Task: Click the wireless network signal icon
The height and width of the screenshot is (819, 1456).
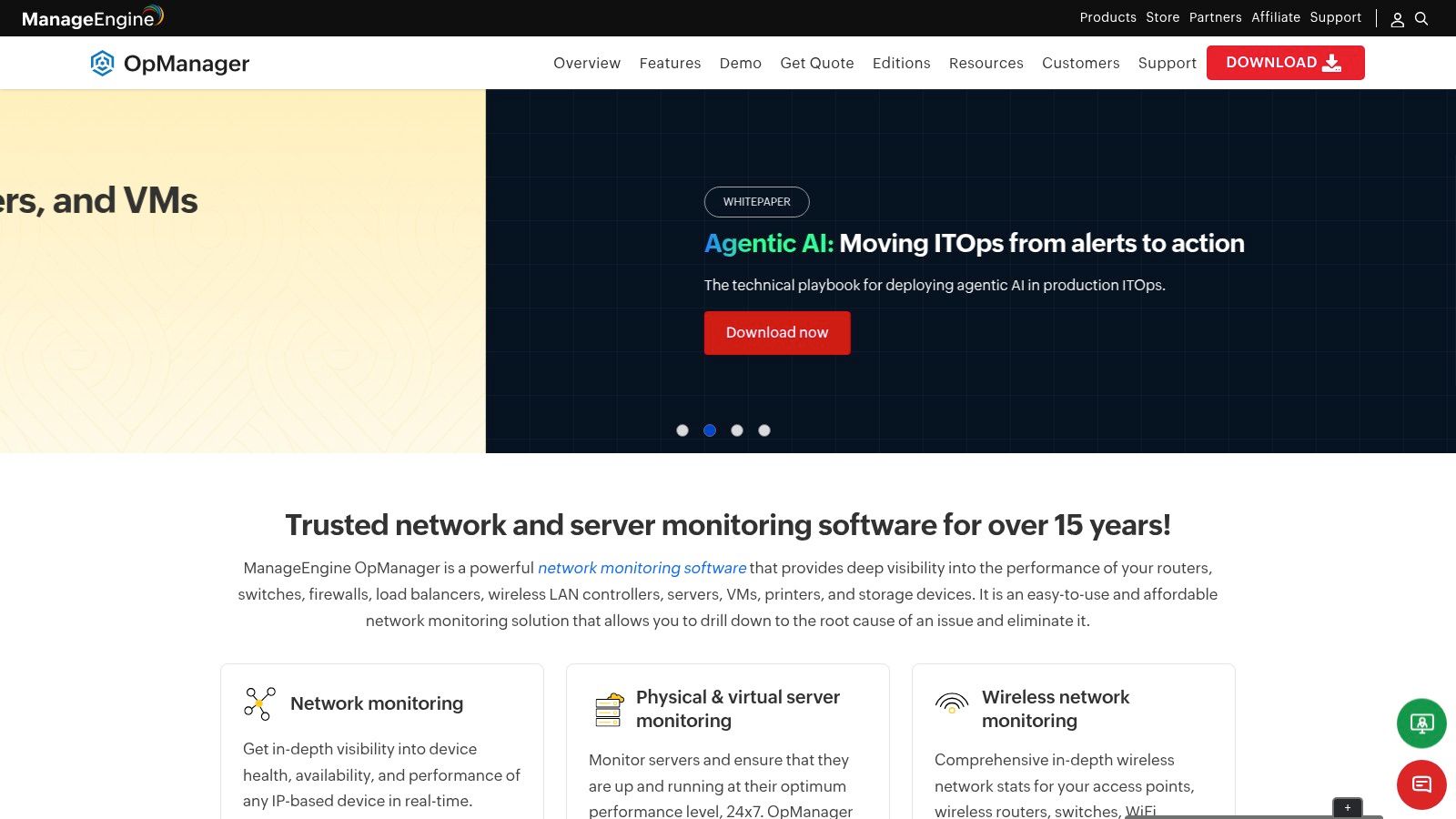Action: pos(952,703)
